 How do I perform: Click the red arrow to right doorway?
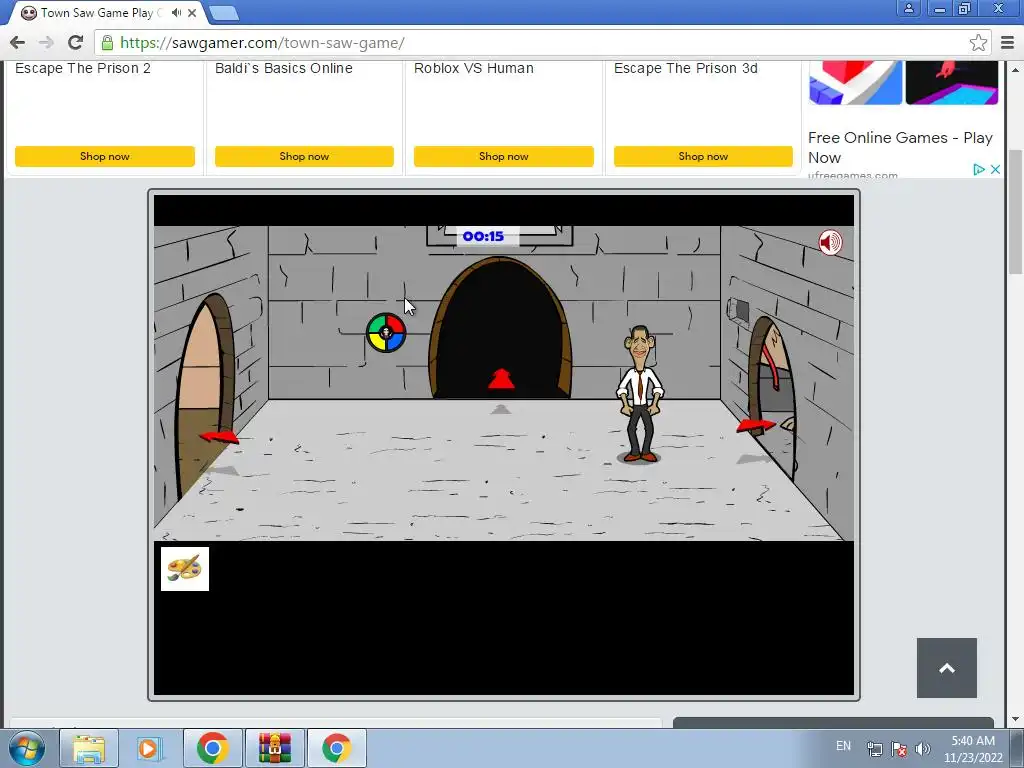point(756,425)
